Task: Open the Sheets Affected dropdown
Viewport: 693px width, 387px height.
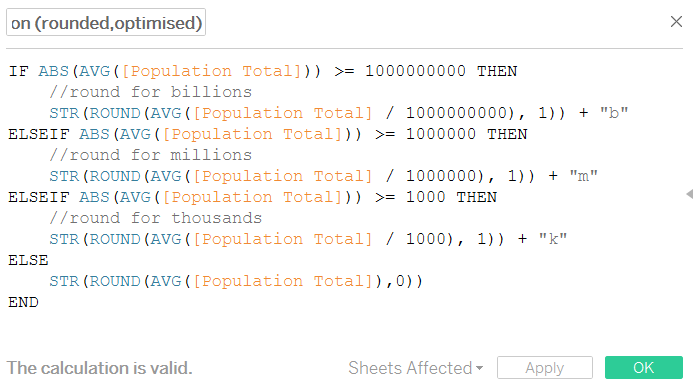Action: pos(415,368)
